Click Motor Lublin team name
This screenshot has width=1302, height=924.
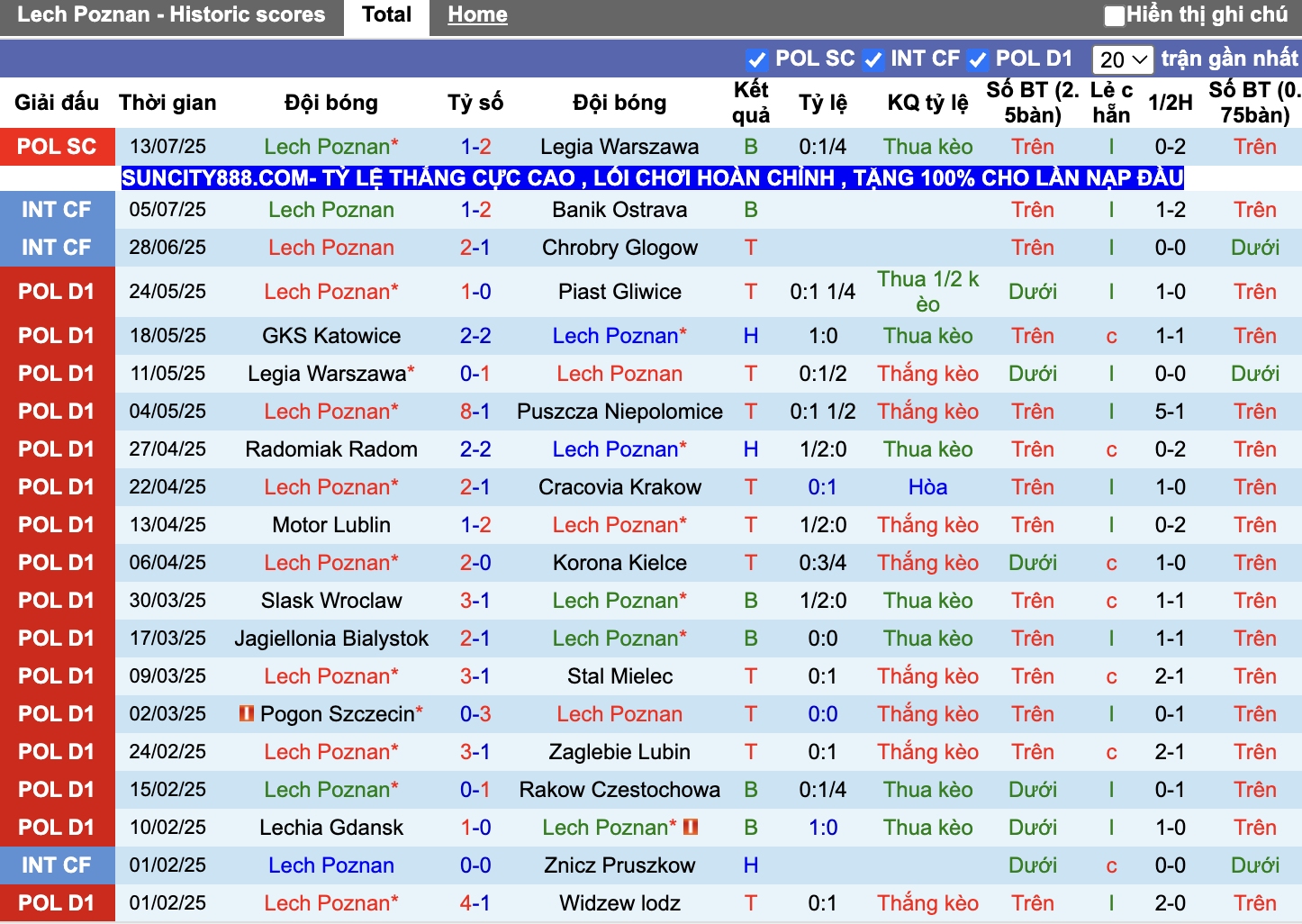pos(331,525)
